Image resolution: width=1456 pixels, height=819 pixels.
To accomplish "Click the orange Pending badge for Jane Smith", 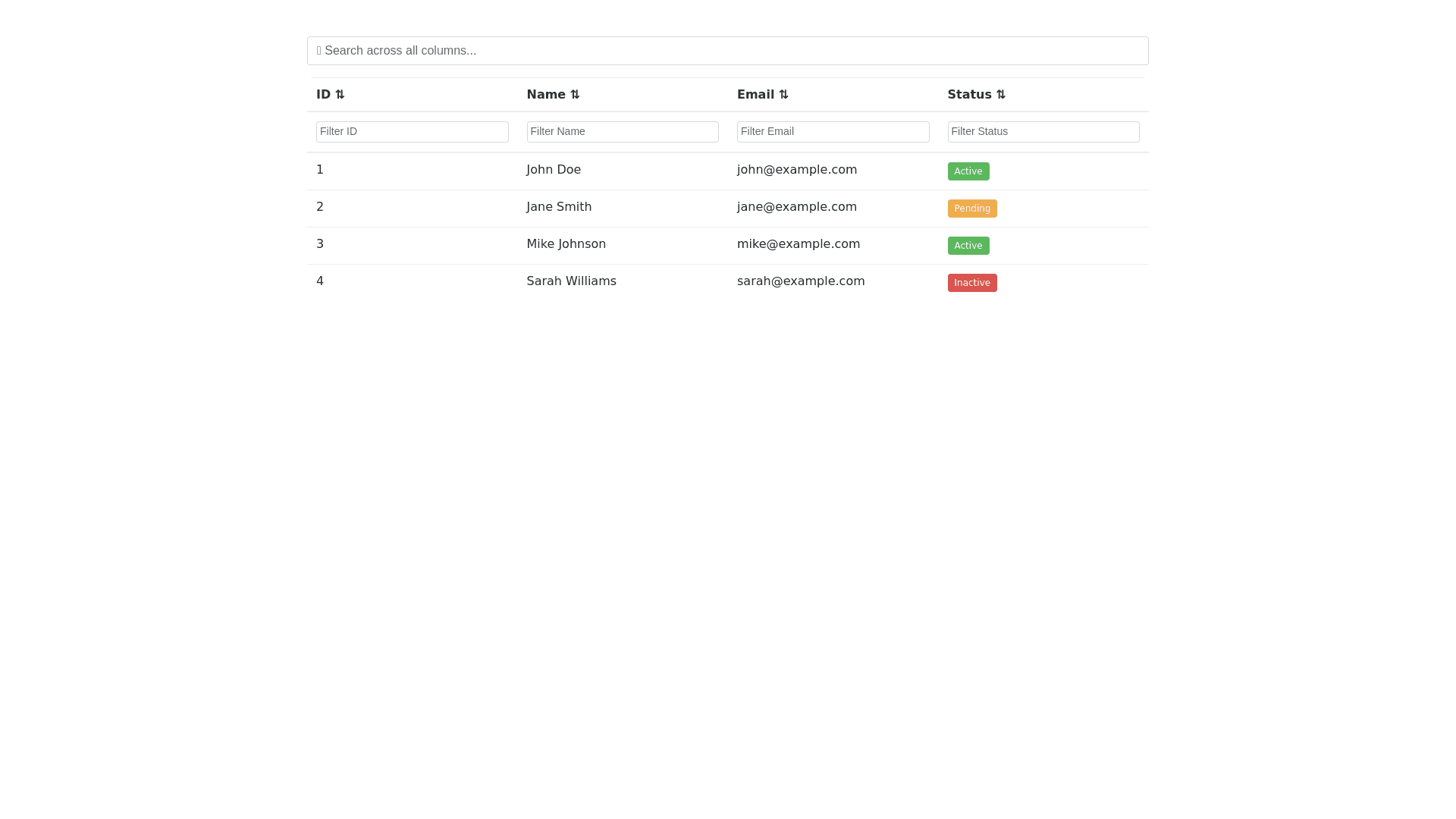I will (971, 209).
